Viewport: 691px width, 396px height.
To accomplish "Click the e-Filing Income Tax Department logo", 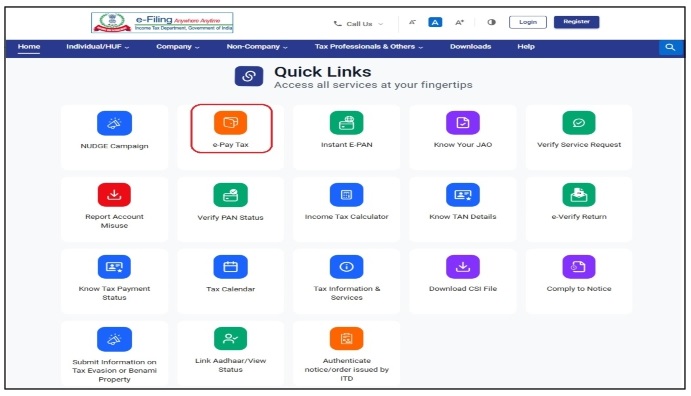I will (162, 22).
